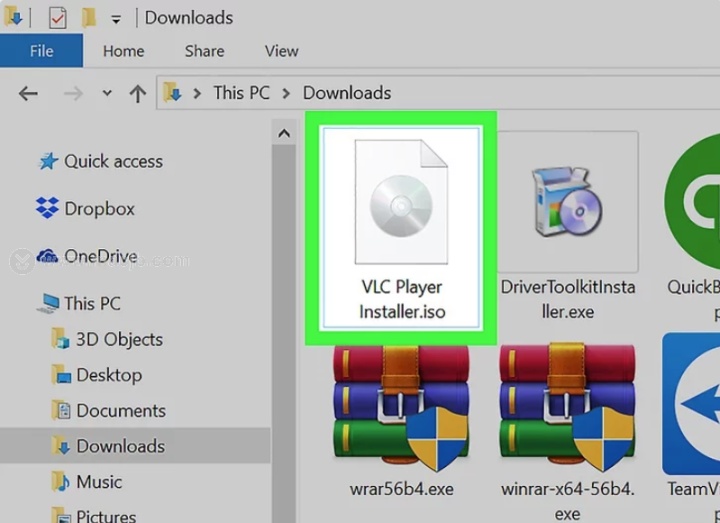Click the Dropbox logo icon
The width and height of the screenshot is (720, 523).
coord(47,208)
